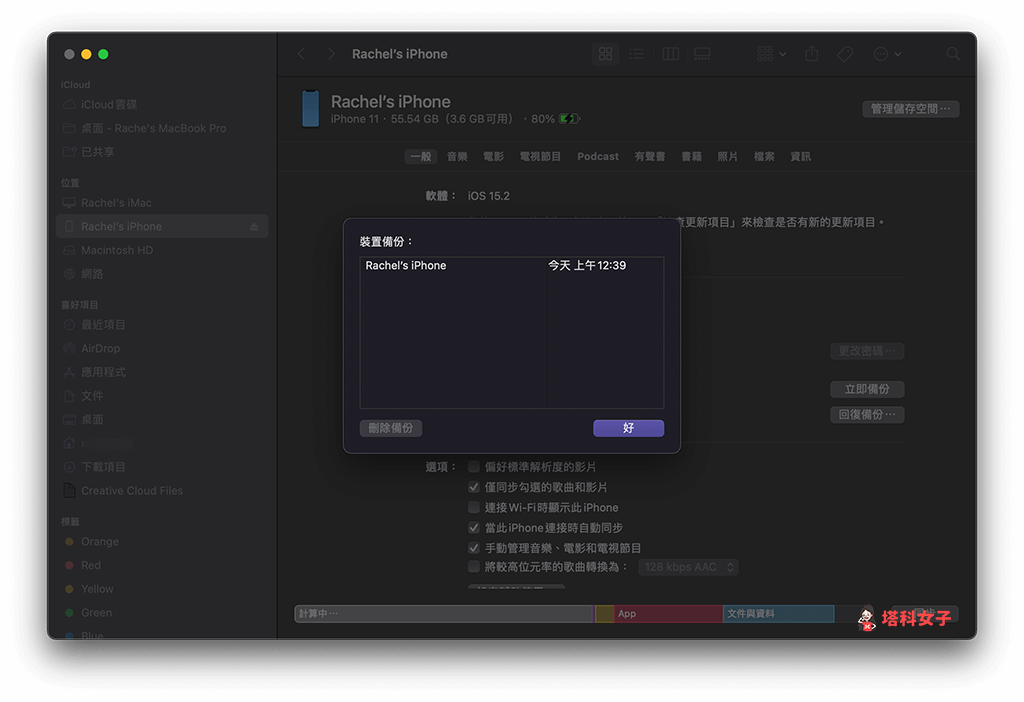This screenshot has width=1024, height=702.
Task: Click the back navigation arrow in Finder toolbar
Action: [x=301, y=54]
